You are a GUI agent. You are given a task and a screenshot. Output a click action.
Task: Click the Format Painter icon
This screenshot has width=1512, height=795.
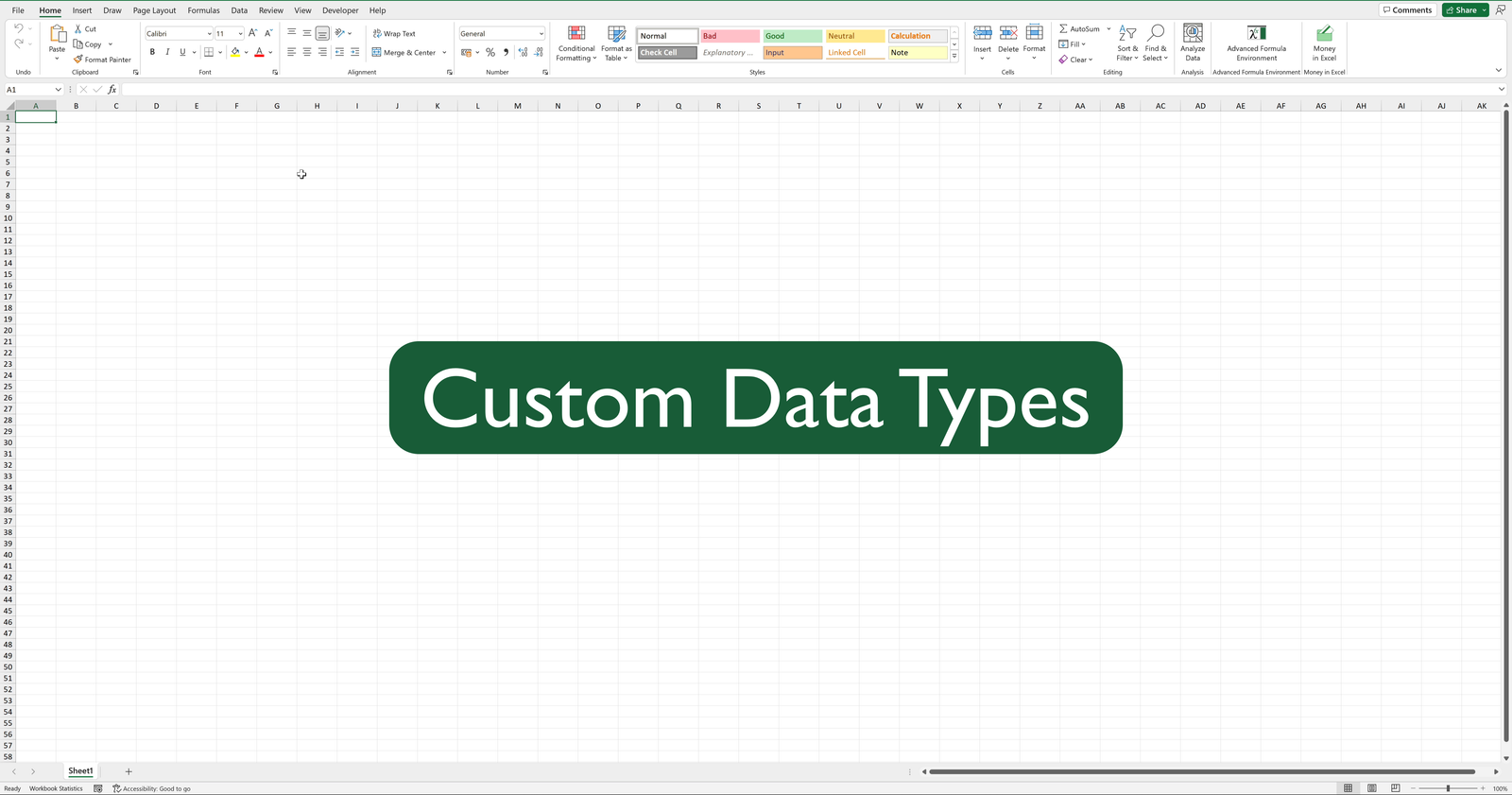click(x=78, y=60)
